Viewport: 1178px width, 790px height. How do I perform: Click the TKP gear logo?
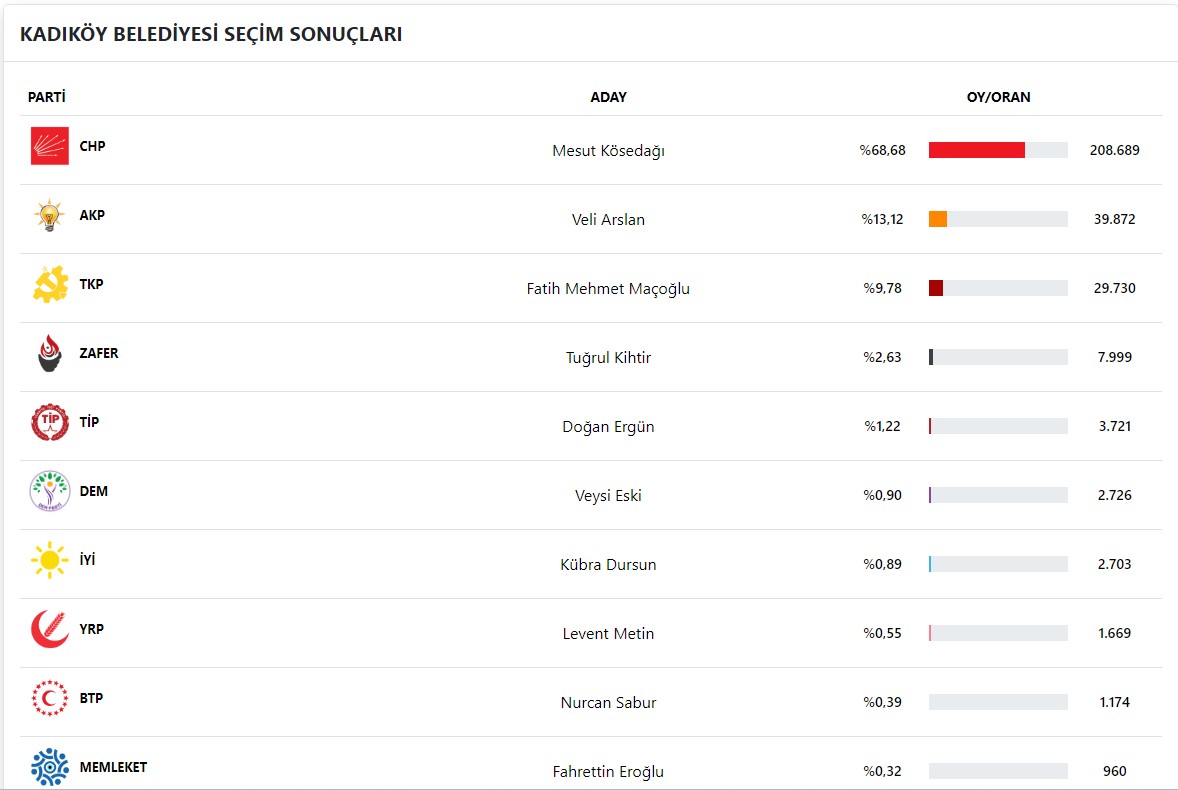click(50, 284)
